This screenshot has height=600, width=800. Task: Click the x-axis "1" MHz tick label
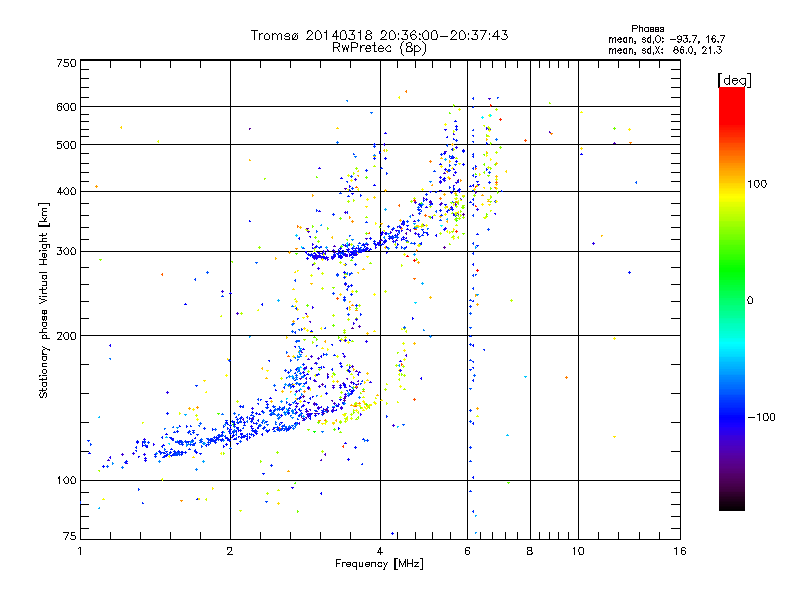(x=80, y=551)
